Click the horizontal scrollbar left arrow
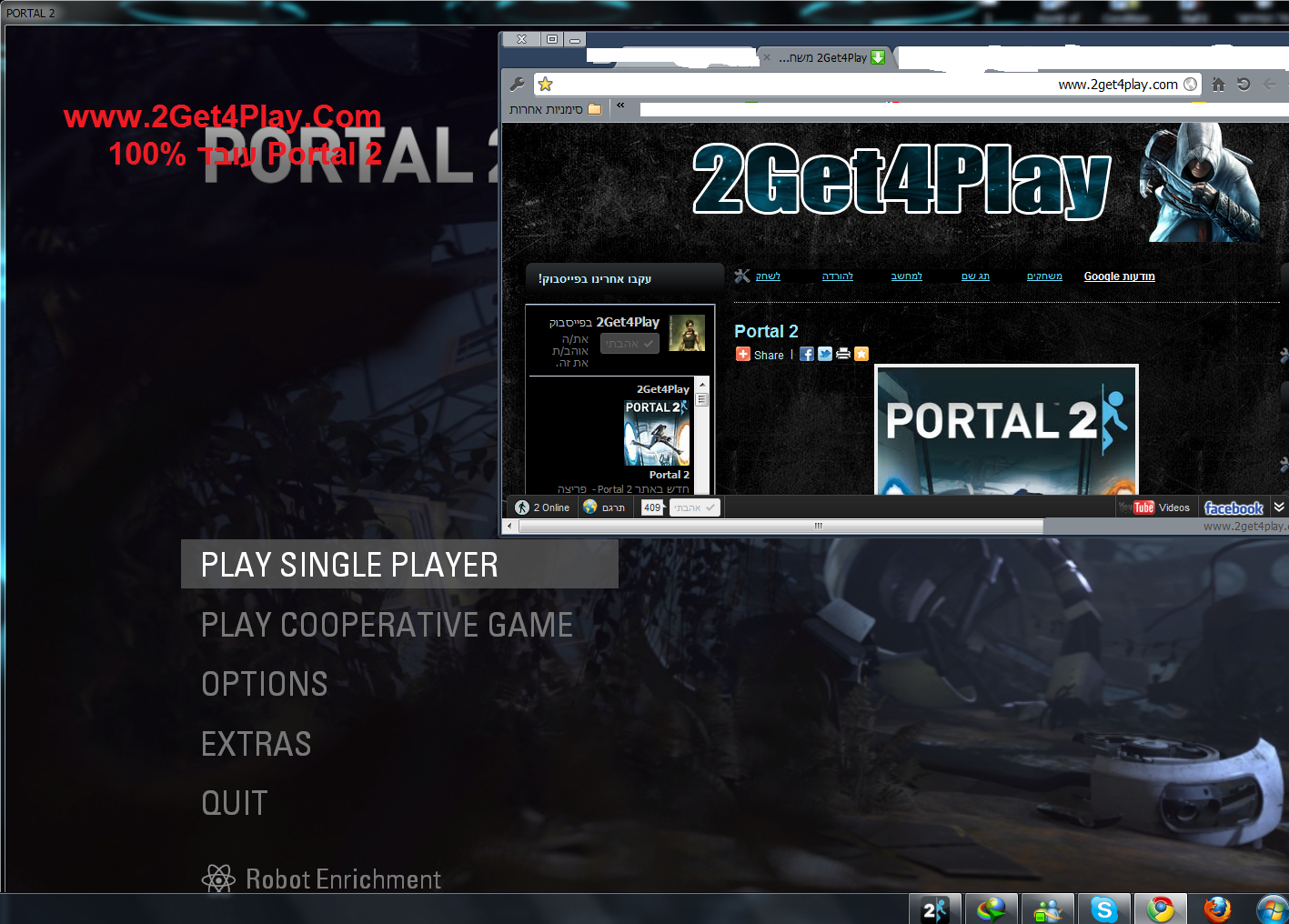Viewport: 1289px width, 924px height. 510,526
